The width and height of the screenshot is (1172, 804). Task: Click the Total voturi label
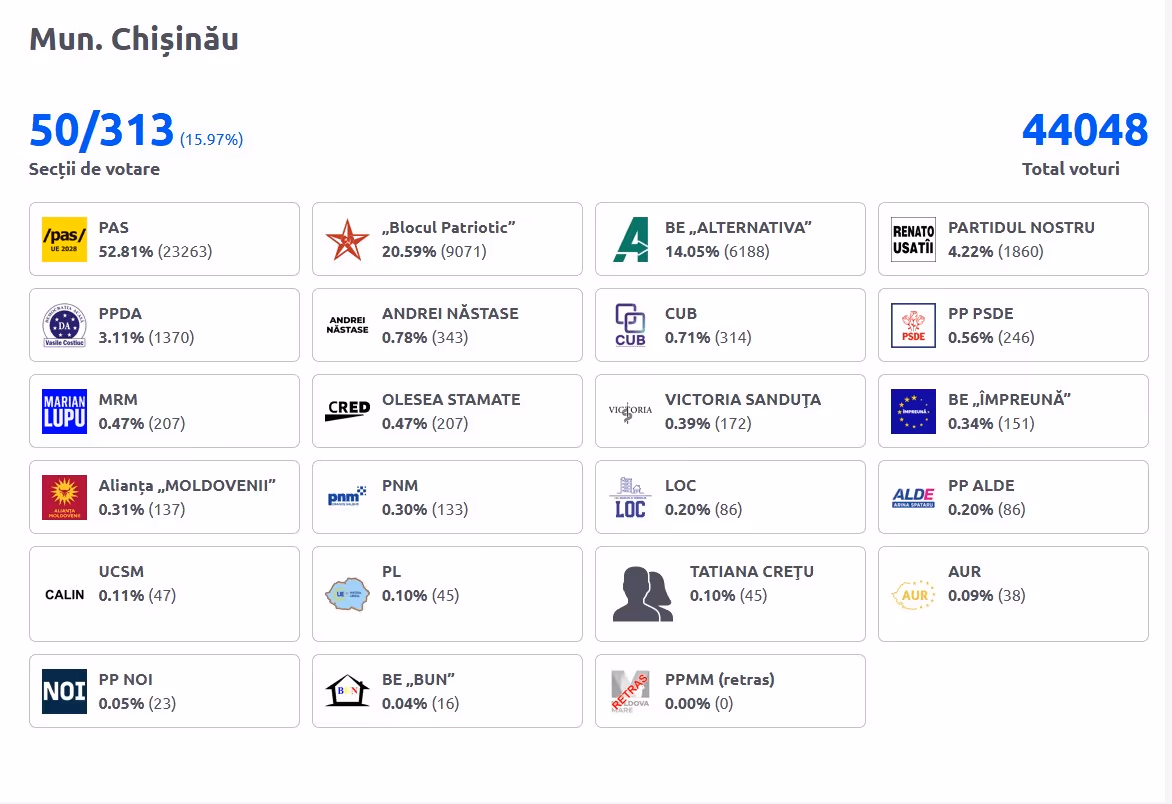(1071, 169)
